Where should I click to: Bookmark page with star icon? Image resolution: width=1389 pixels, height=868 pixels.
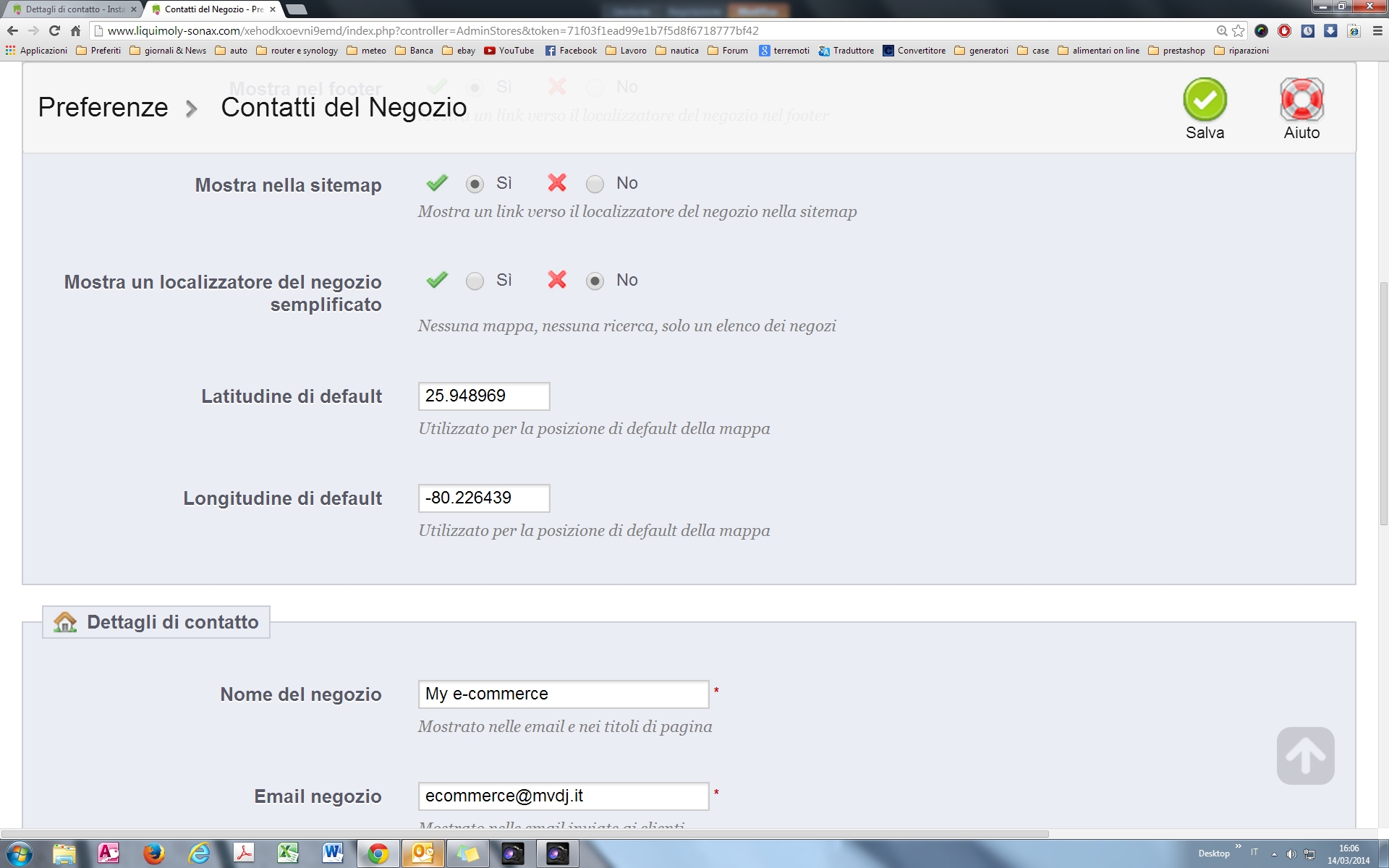click(1239, 30)
